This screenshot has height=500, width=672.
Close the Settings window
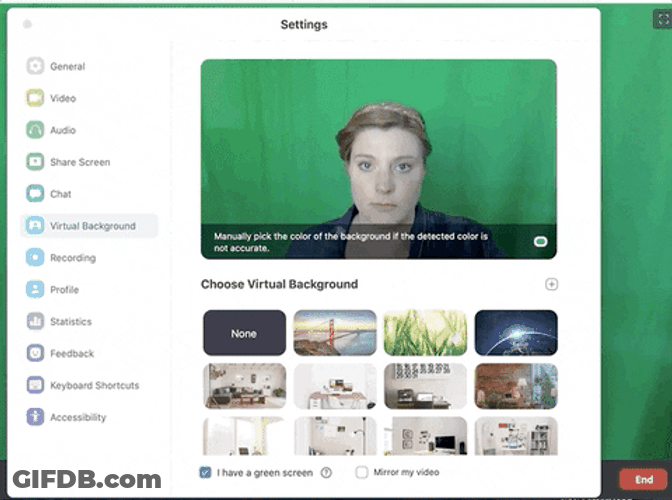coord(27,24)
